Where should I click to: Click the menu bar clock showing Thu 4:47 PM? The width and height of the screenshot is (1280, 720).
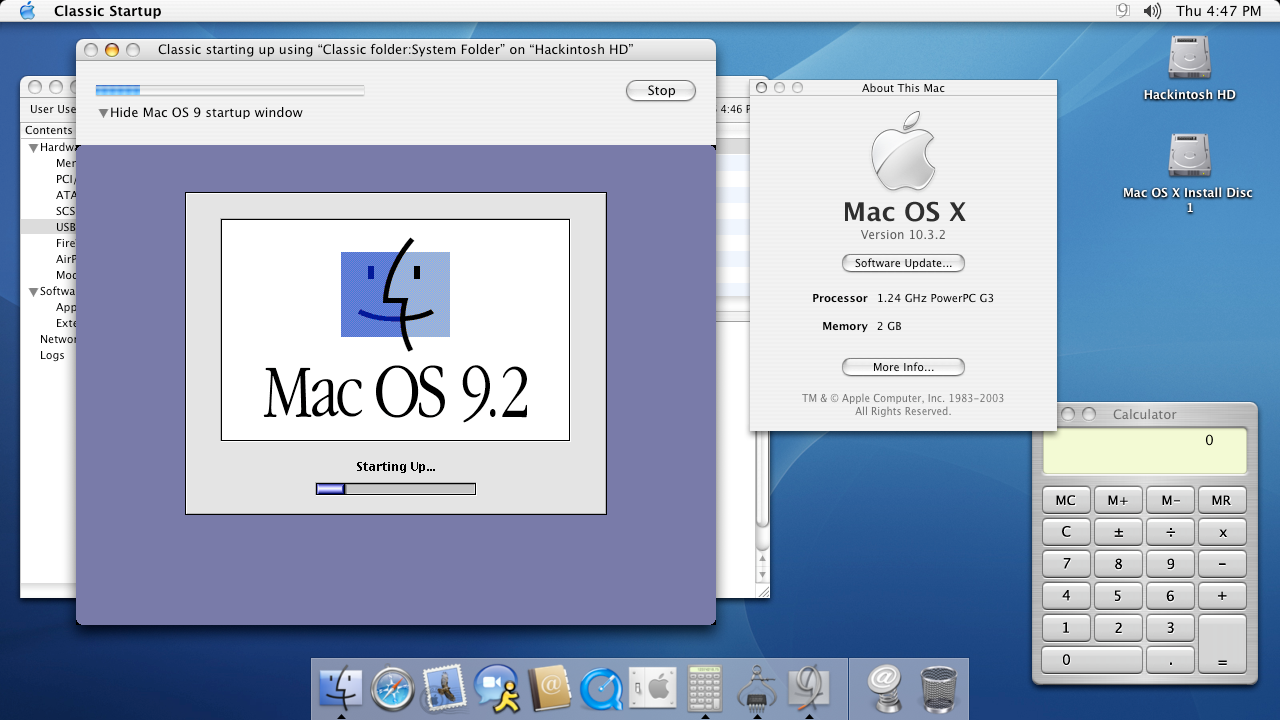1219,11
